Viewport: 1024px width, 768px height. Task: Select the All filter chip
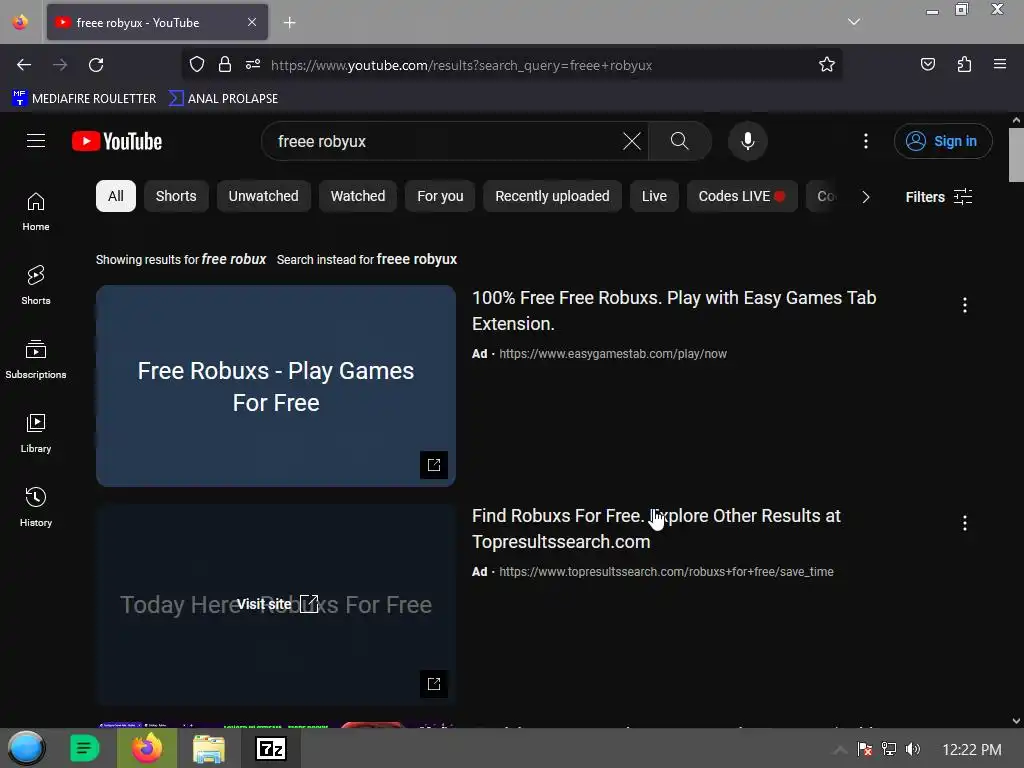tap(116, 196)
